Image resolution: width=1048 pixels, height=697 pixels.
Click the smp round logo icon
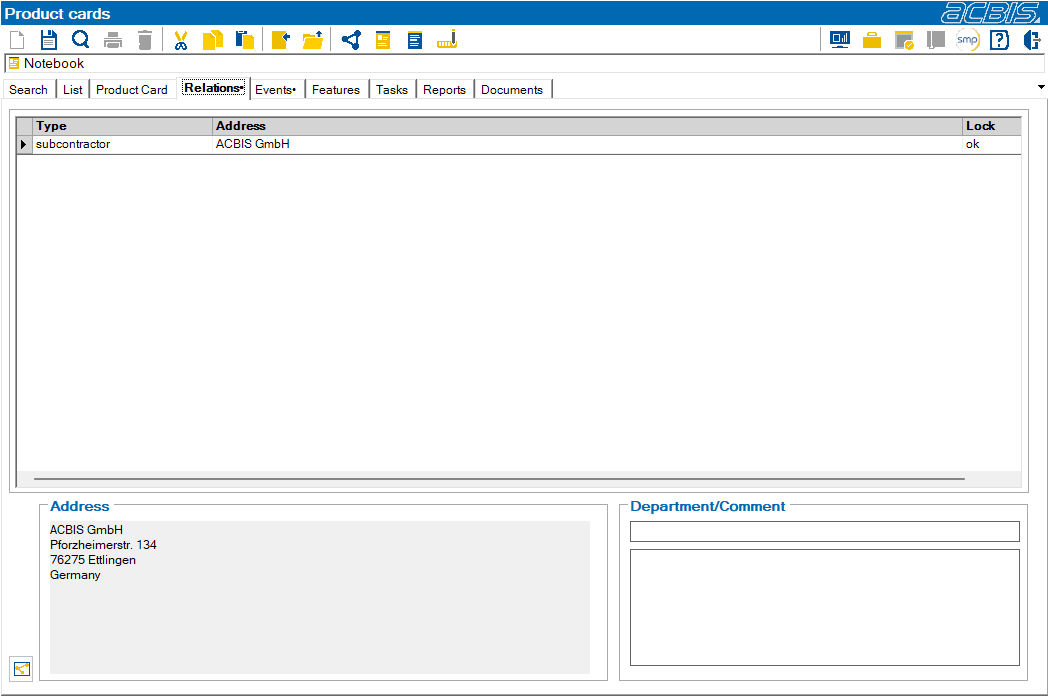[968, 40]
